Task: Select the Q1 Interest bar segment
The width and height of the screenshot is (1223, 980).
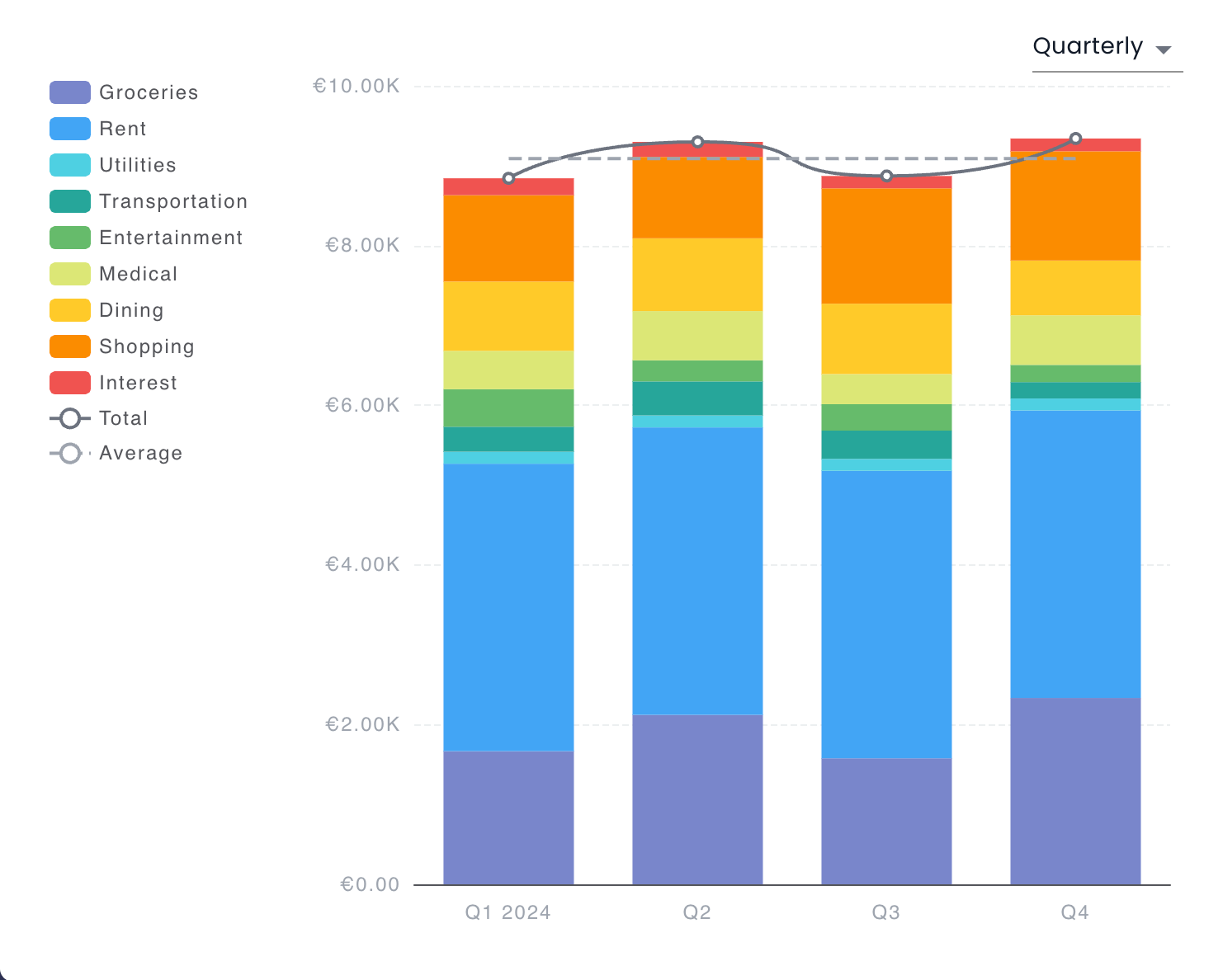Action: pyautogui.click(x=508, y=186)
